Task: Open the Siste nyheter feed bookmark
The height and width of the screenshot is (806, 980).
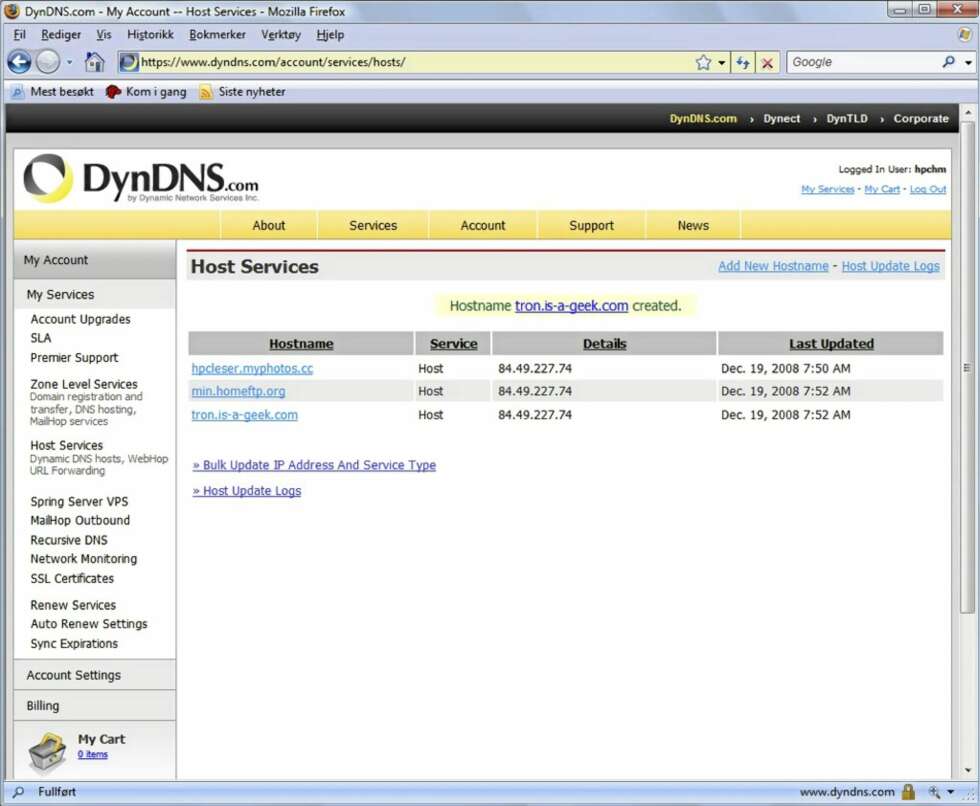Action: coord(242,91)
